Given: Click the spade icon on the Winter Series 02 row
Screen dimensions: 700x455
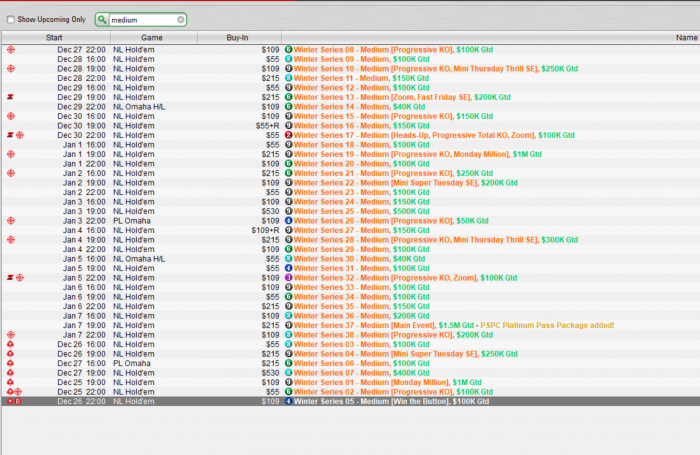Looking at the screenshot, I should click(10, 392).
